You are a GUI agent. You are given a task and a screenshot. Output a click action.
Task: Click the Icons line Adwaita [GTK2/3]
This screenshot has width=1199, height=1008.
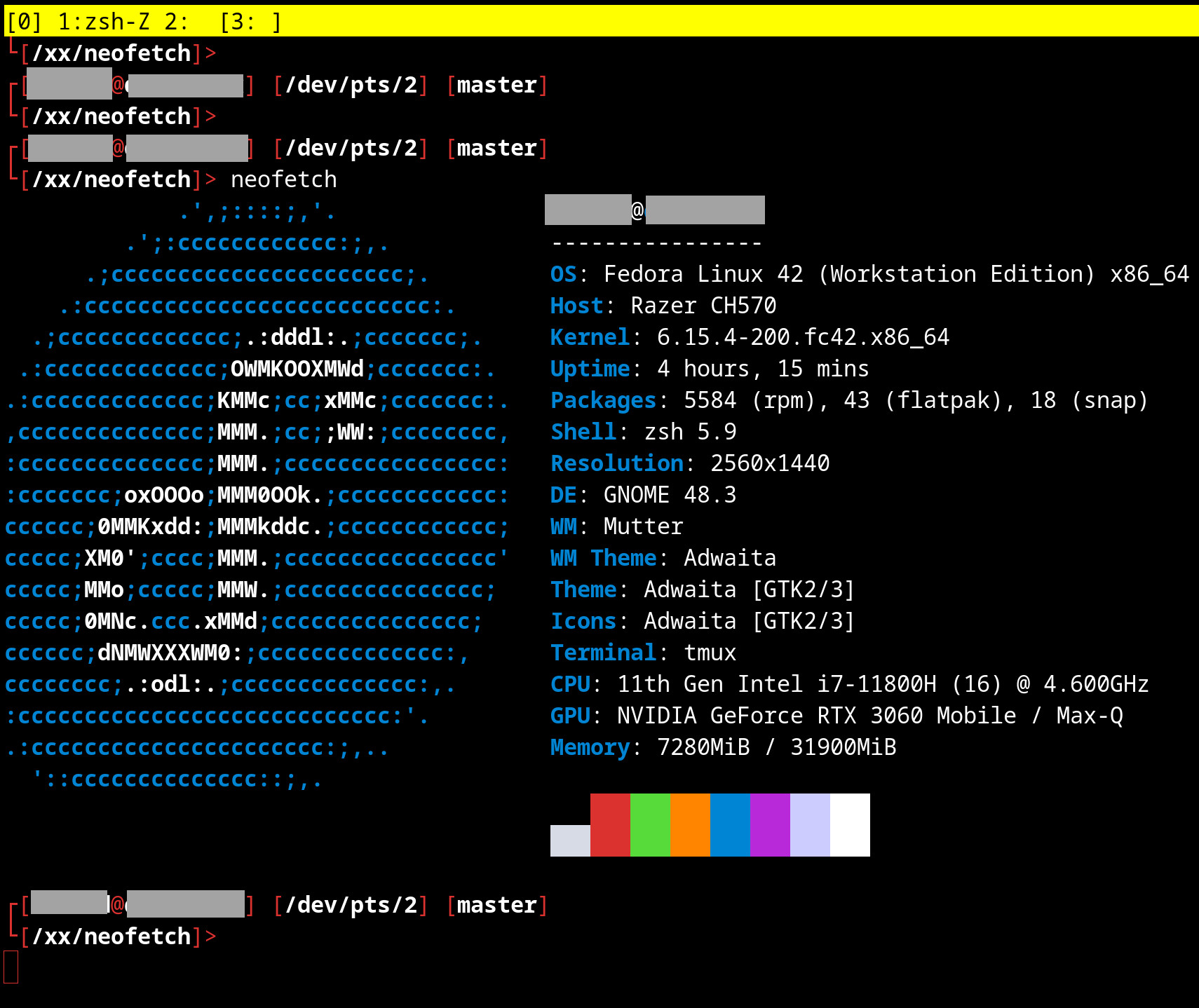pos(703,621)
